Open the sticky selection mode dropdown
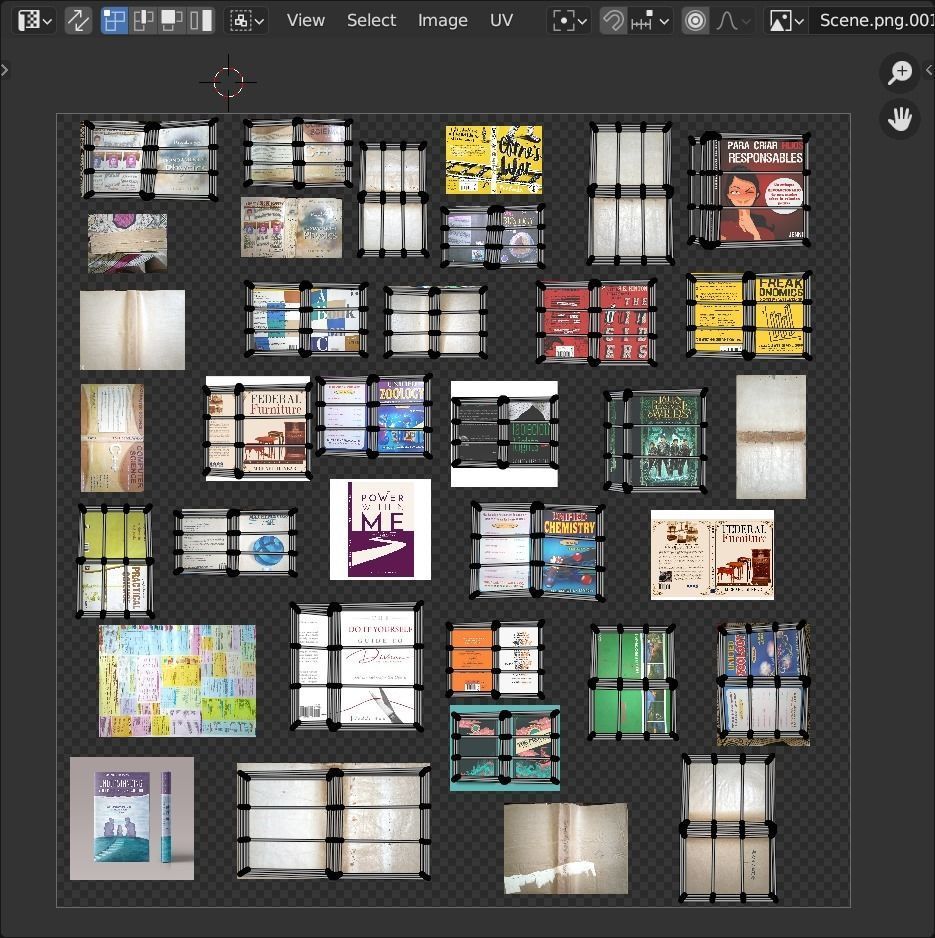 coord(246,20)
